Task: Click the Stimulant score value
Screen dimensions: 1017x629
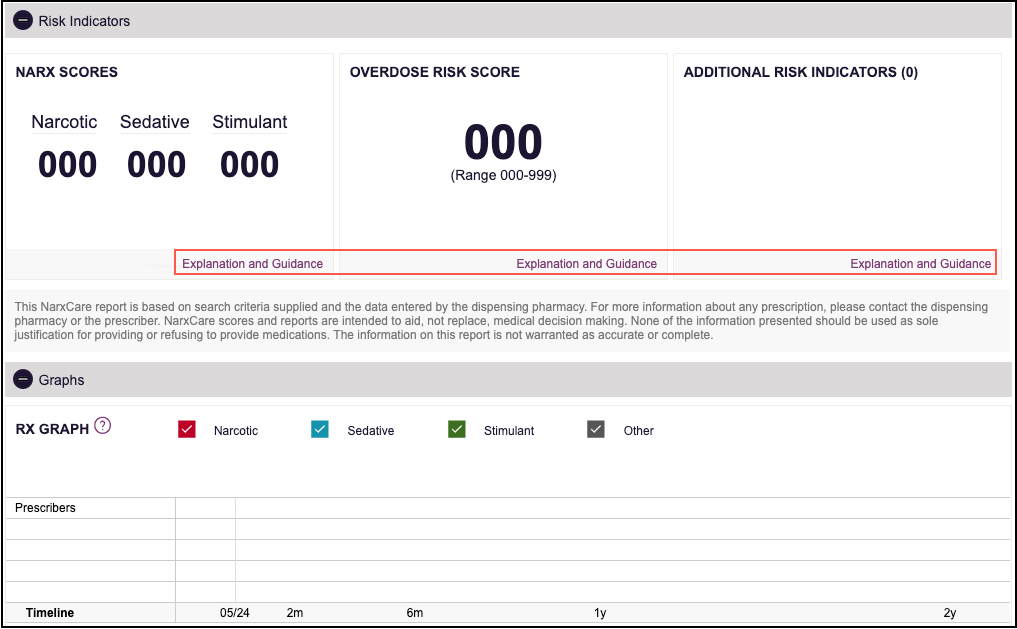Action: tap(249, 163)
